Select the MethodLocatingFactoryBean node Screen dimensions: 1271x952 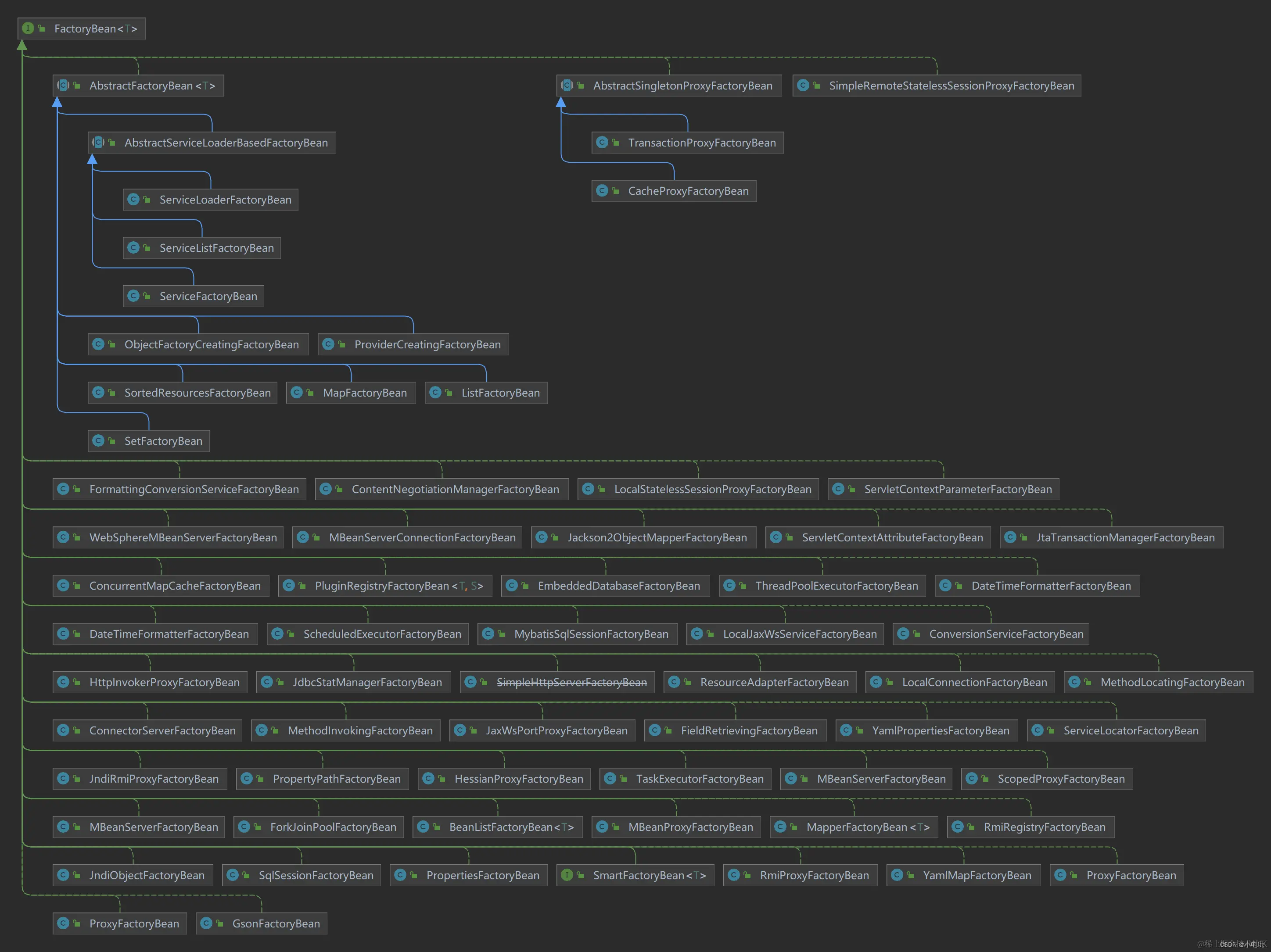point(1172,683)
